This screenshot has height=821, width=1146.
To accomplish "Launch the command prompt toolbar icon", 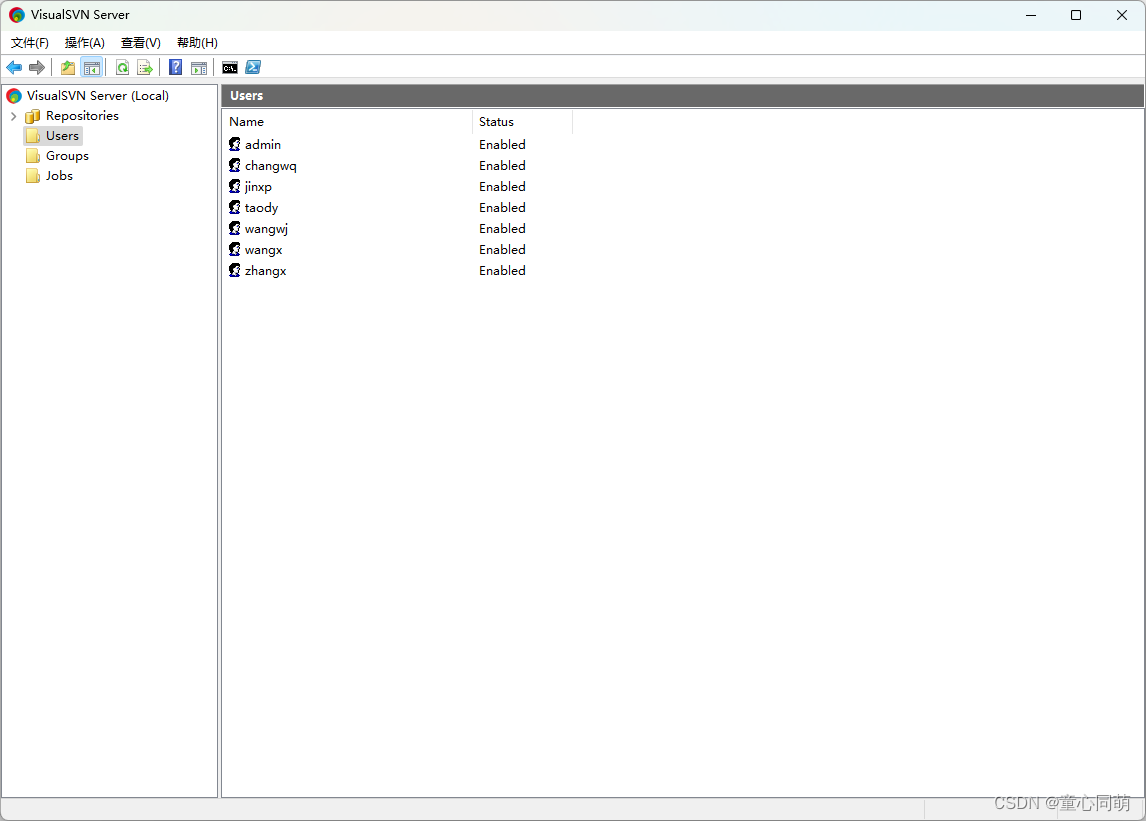I will tap(230, 68).
